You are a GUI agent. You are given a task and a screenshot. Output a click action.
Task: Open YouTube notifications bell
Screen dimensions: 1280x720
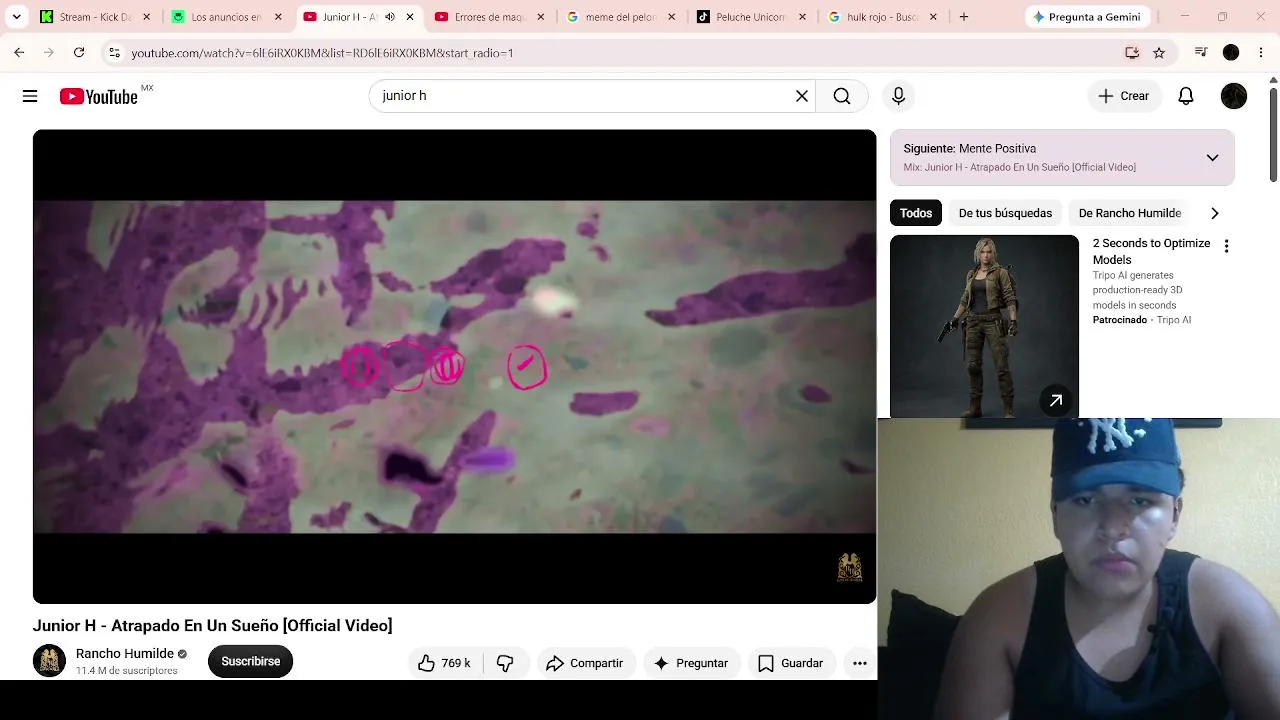(1186, 96)
